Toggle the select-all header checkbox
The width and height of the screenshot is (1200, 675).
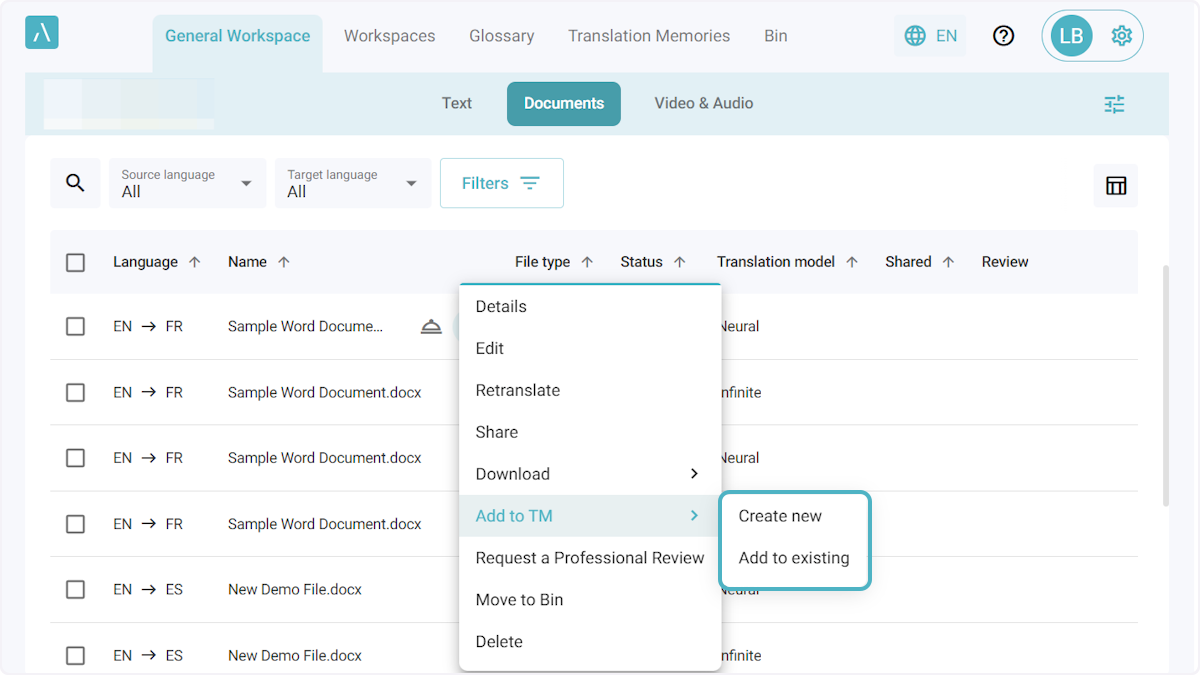(x=76, y=262)
